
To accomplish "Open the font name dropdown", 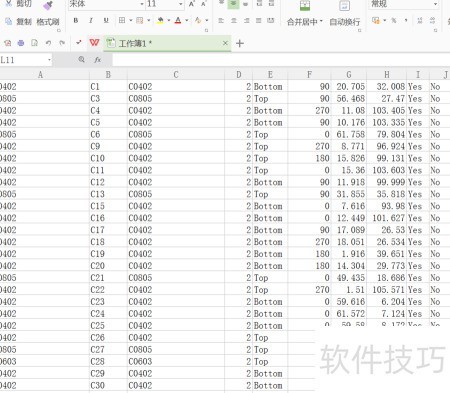I will [142, 4].
